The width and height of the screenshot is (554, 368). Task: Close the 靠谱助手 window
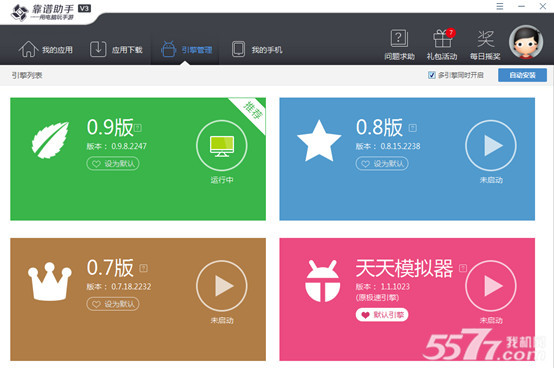(543, 6)
